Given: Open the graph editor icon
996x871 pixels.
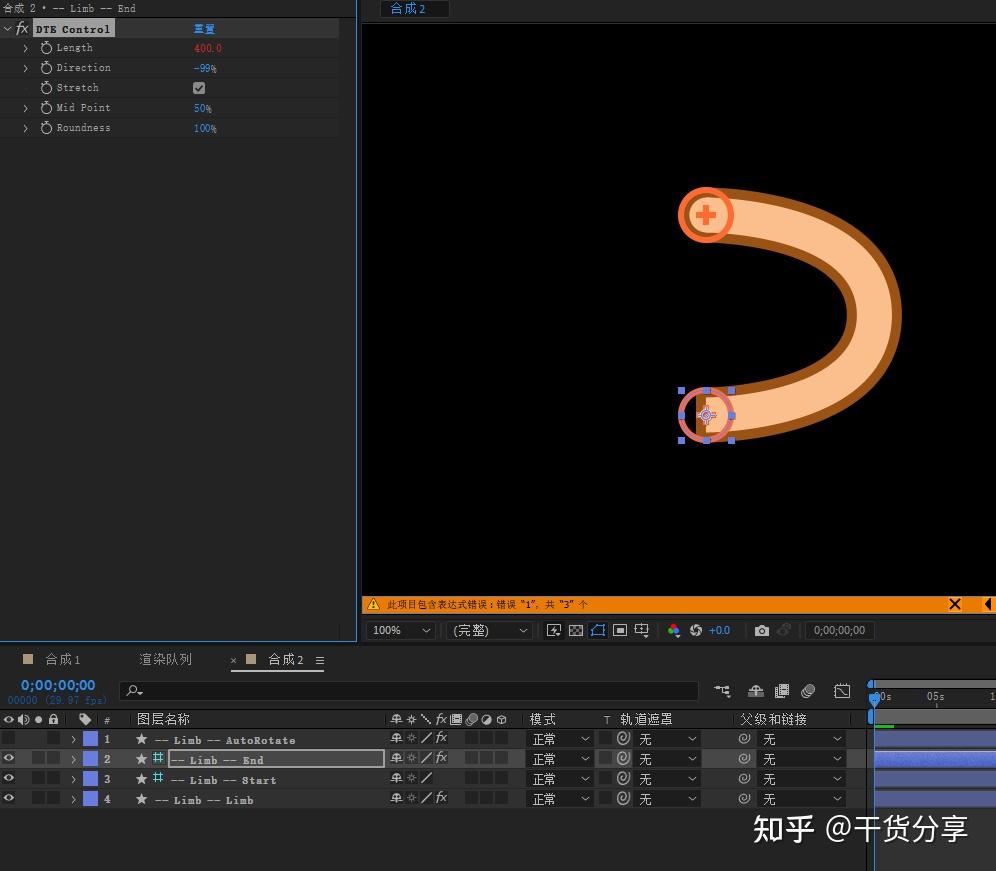Looking at the screenshot, I should coord(842,691).
